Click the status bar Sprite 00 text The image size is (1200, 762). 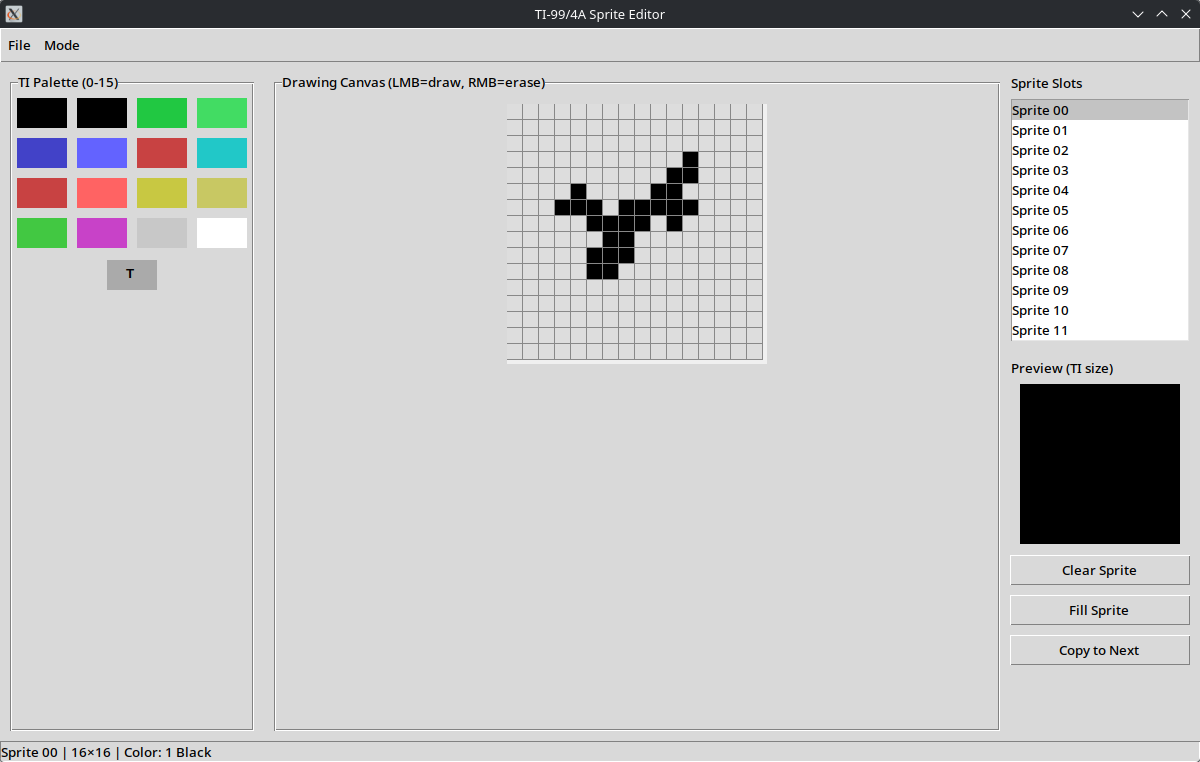pyautogui.click(x=29, y=752)
